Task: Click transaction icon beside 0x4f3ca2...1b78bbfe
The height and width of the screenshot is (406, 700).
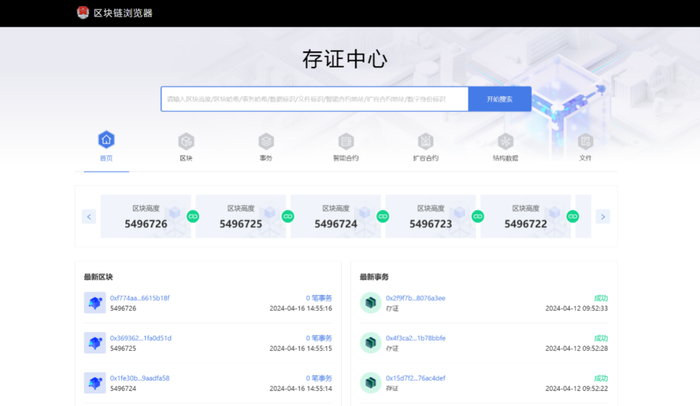Action: [371, 343]
